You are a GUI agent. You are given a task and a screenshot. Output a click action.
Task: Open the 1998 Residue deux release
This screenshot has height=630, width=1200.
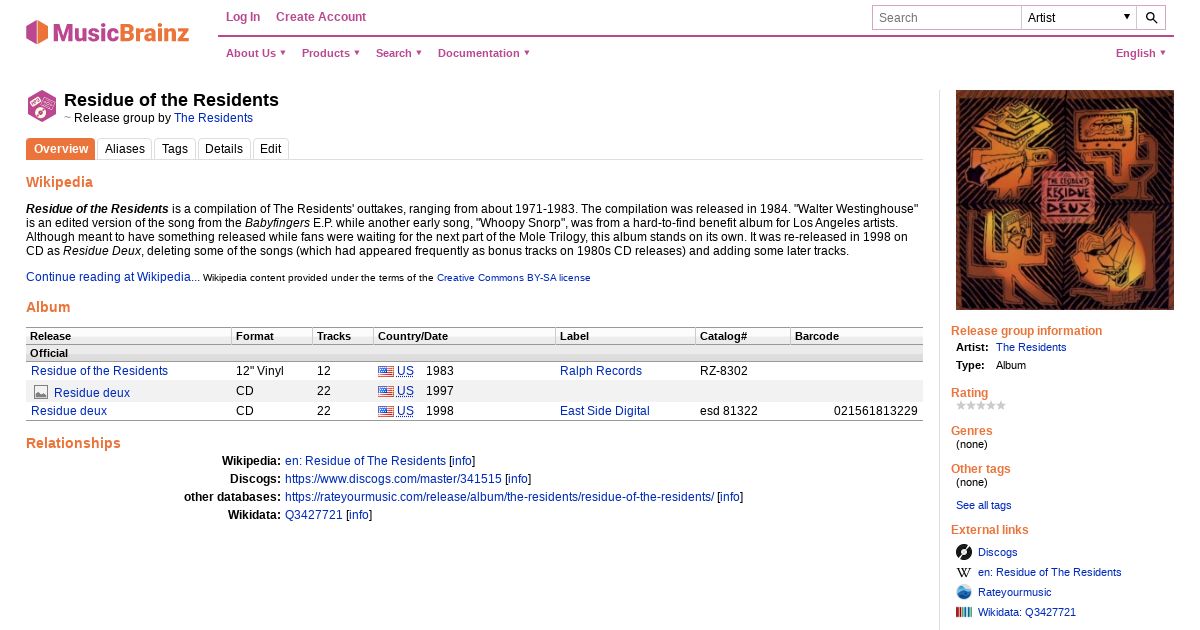click(x=69, y=411)
